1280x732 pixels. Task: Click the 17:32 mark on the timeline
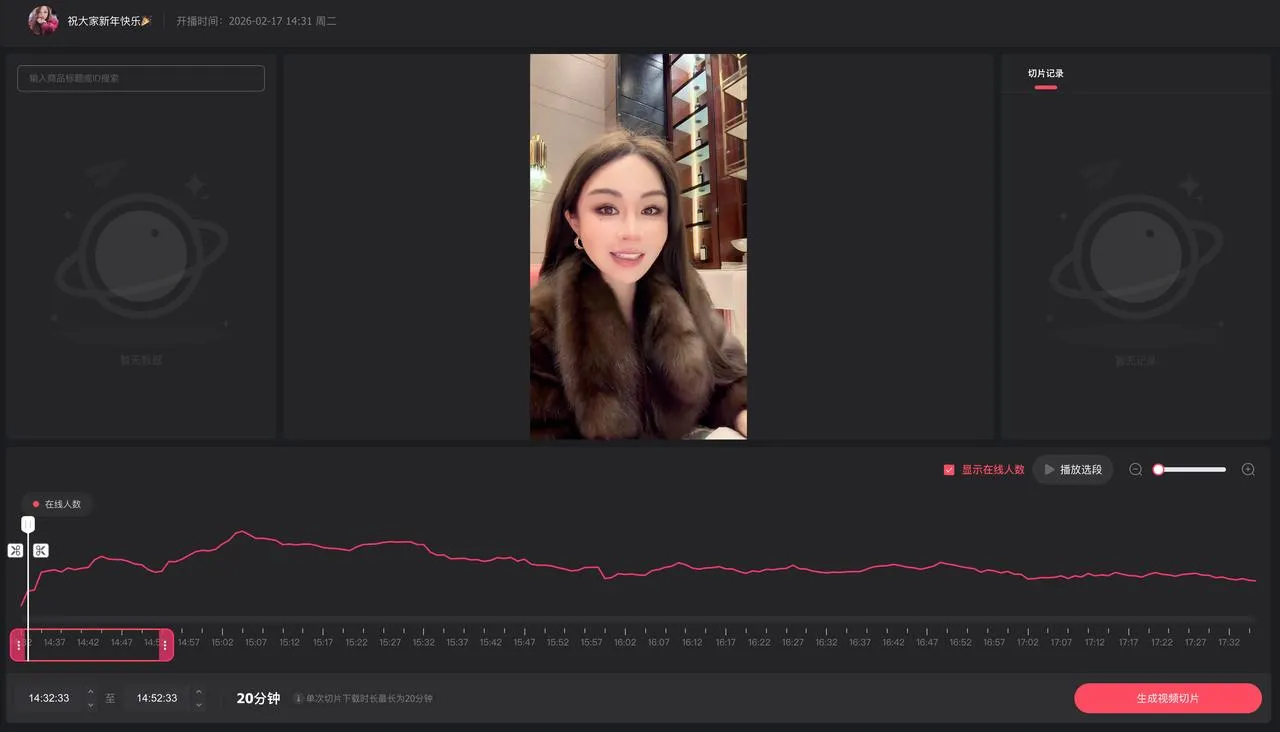[1229, 642]
